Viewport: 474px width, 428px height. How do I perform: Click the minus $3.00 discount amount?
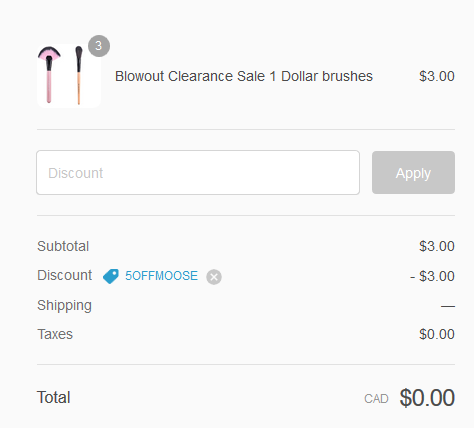click(432, 276)
